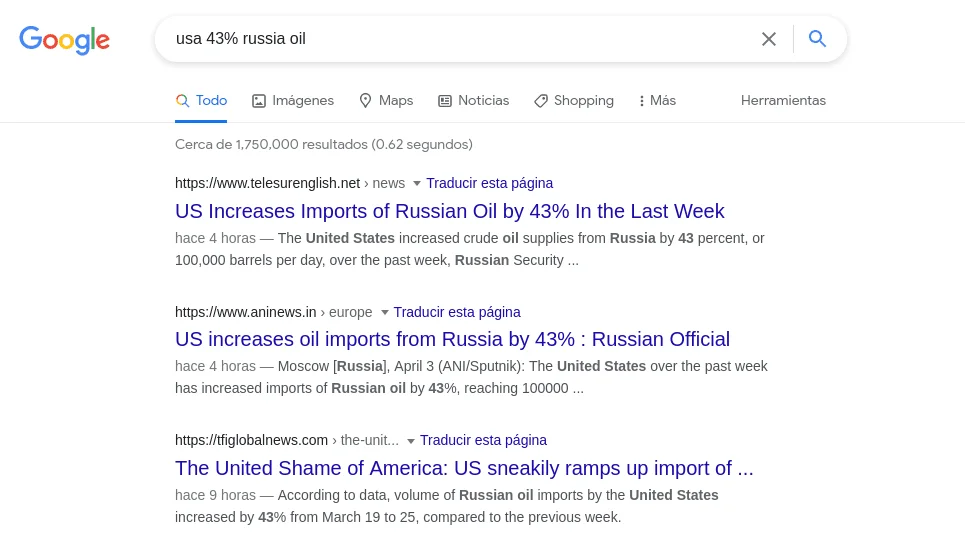Open 'US Increases Imports of Russian Oil by 43%' result
The width and height of the screenshot is (965, 546).
click(x=449, y=211)
